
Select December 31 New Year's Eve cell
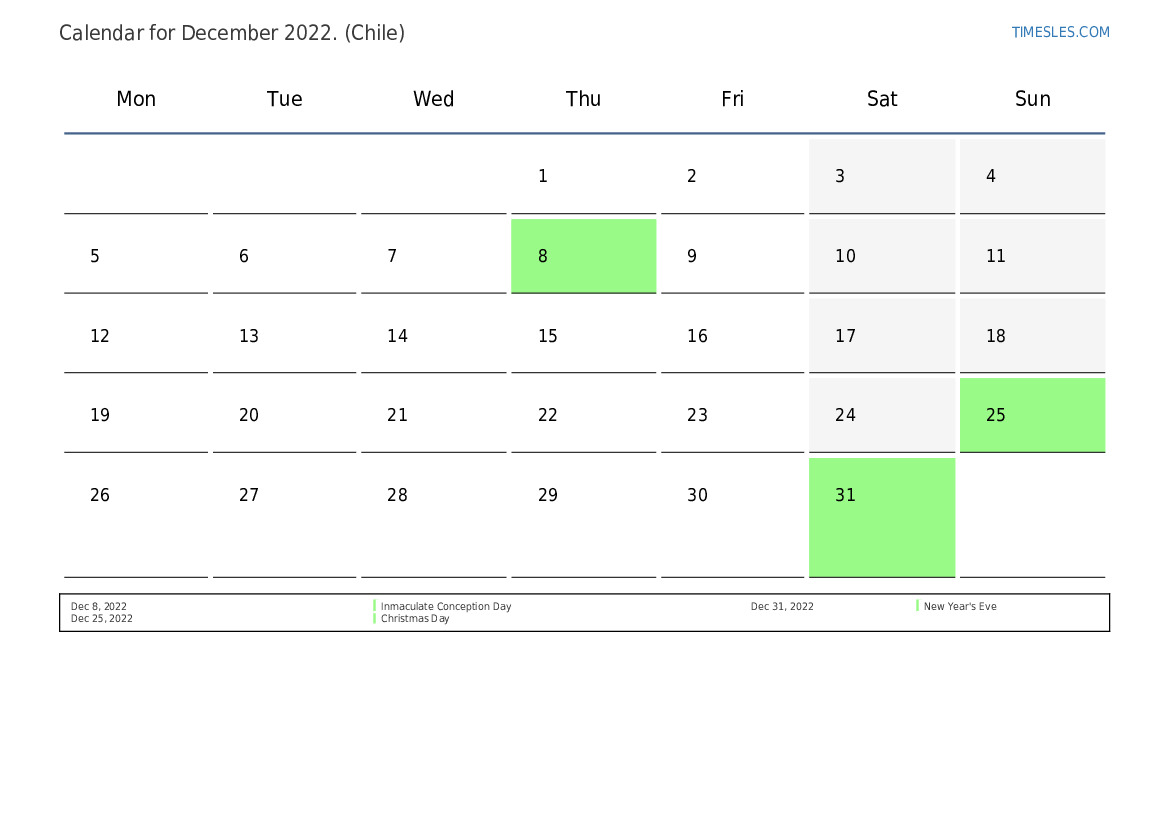881,516
